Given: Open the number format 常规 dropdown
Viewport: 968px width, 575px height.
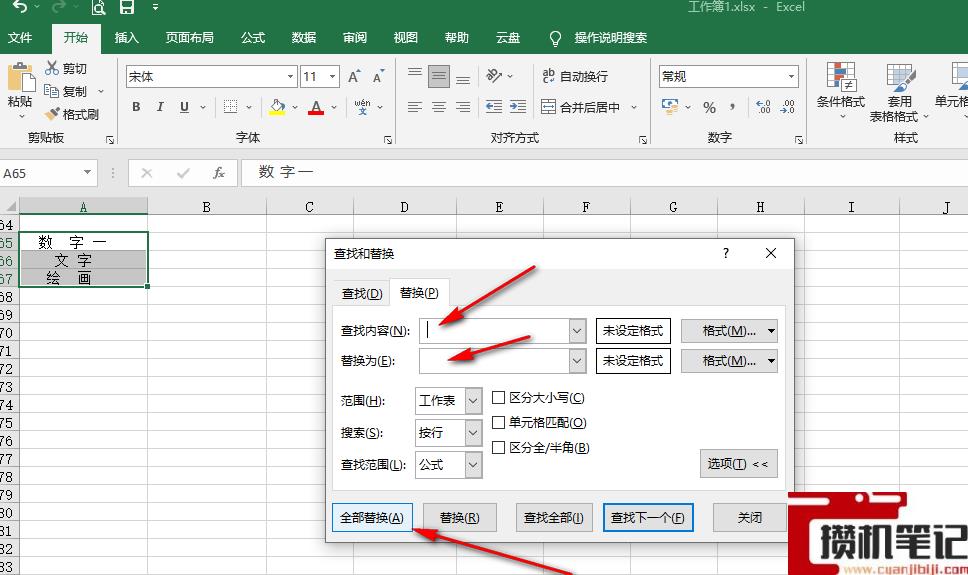Looking at the screenshot, I should click(x=791, y=77).
